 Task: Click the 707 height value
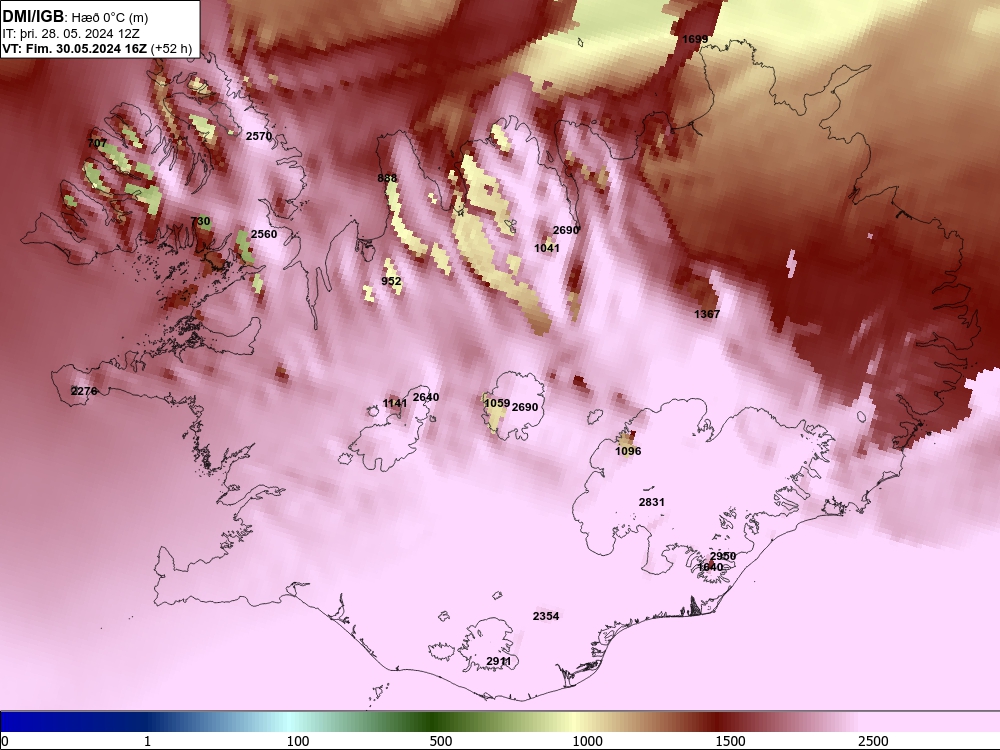[x=97, y=143]
